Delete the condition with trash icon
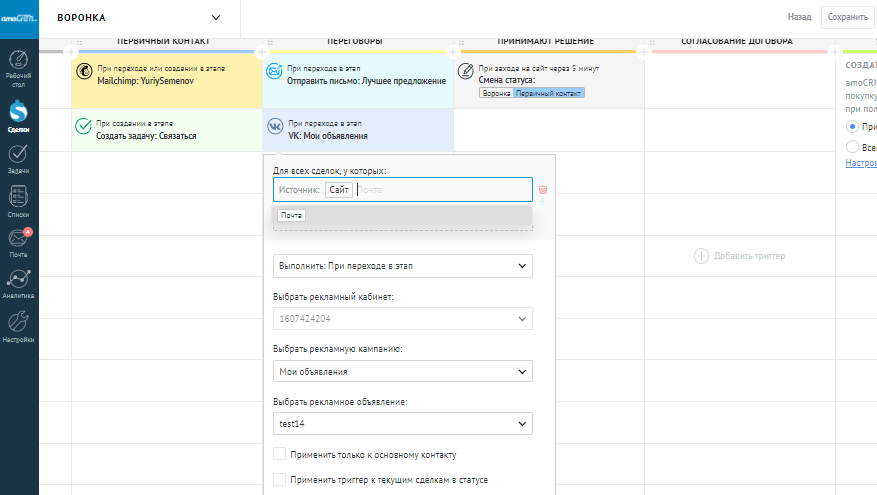Screen dimensions: 877x495 pyautogui.click(x=543, y=189)
